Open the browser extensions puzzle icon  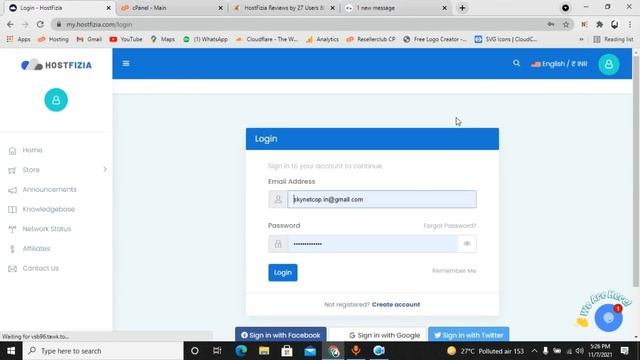[x=599, y=24]
